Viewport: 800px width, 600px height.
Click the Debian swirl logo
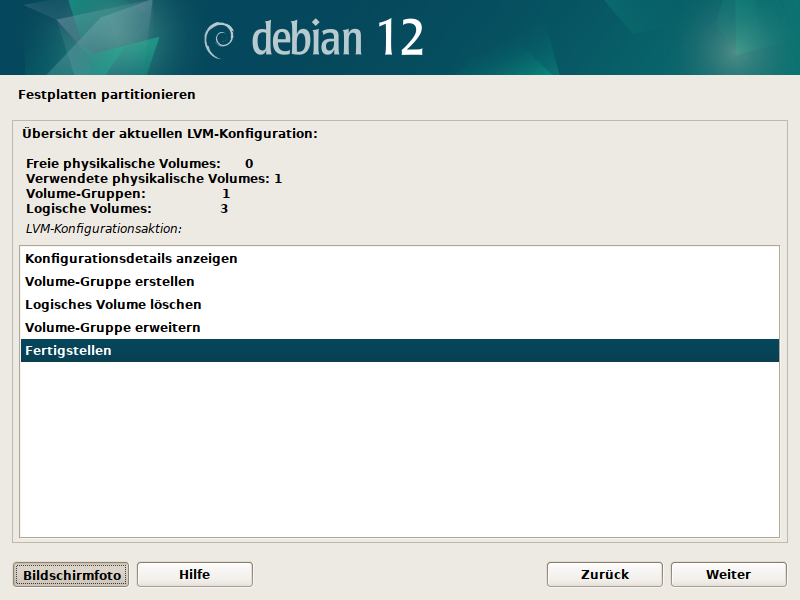[220, 39]
